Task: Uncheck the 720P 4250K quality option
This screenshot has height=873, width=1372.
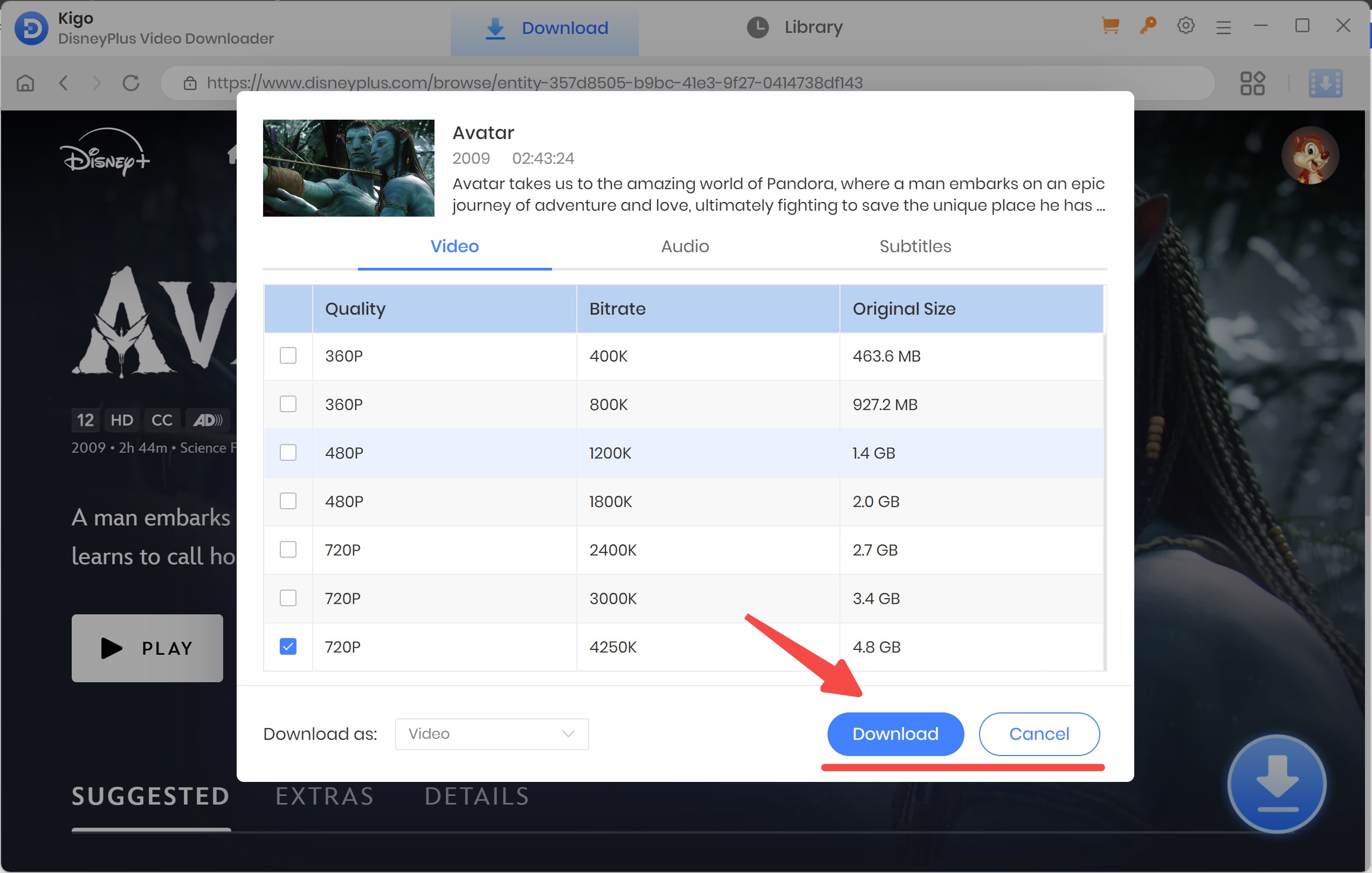Action: tap(288, 646)
